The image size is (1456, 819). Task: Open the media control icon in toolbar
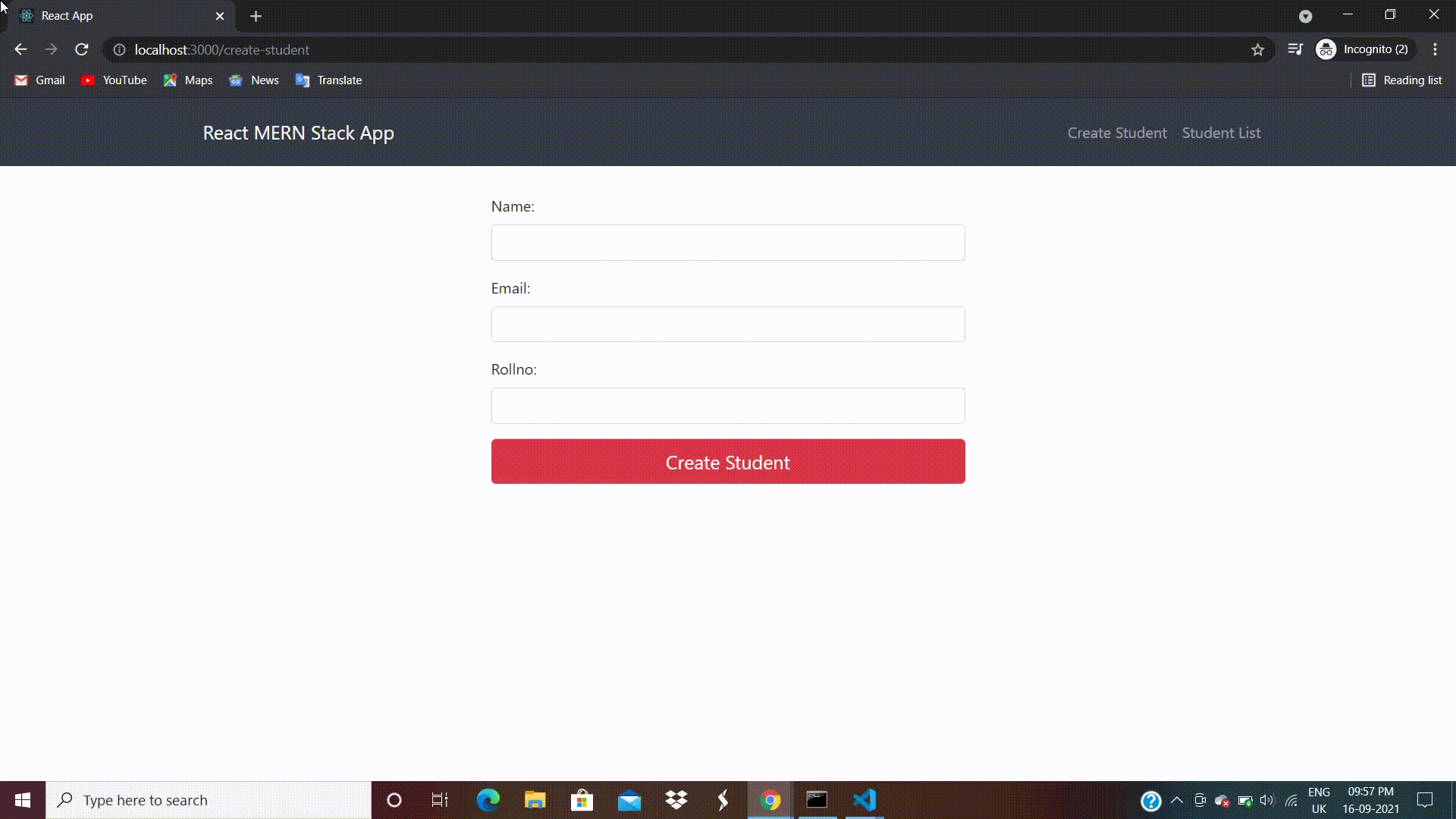pyautogui.click(x=1295, y=50)
